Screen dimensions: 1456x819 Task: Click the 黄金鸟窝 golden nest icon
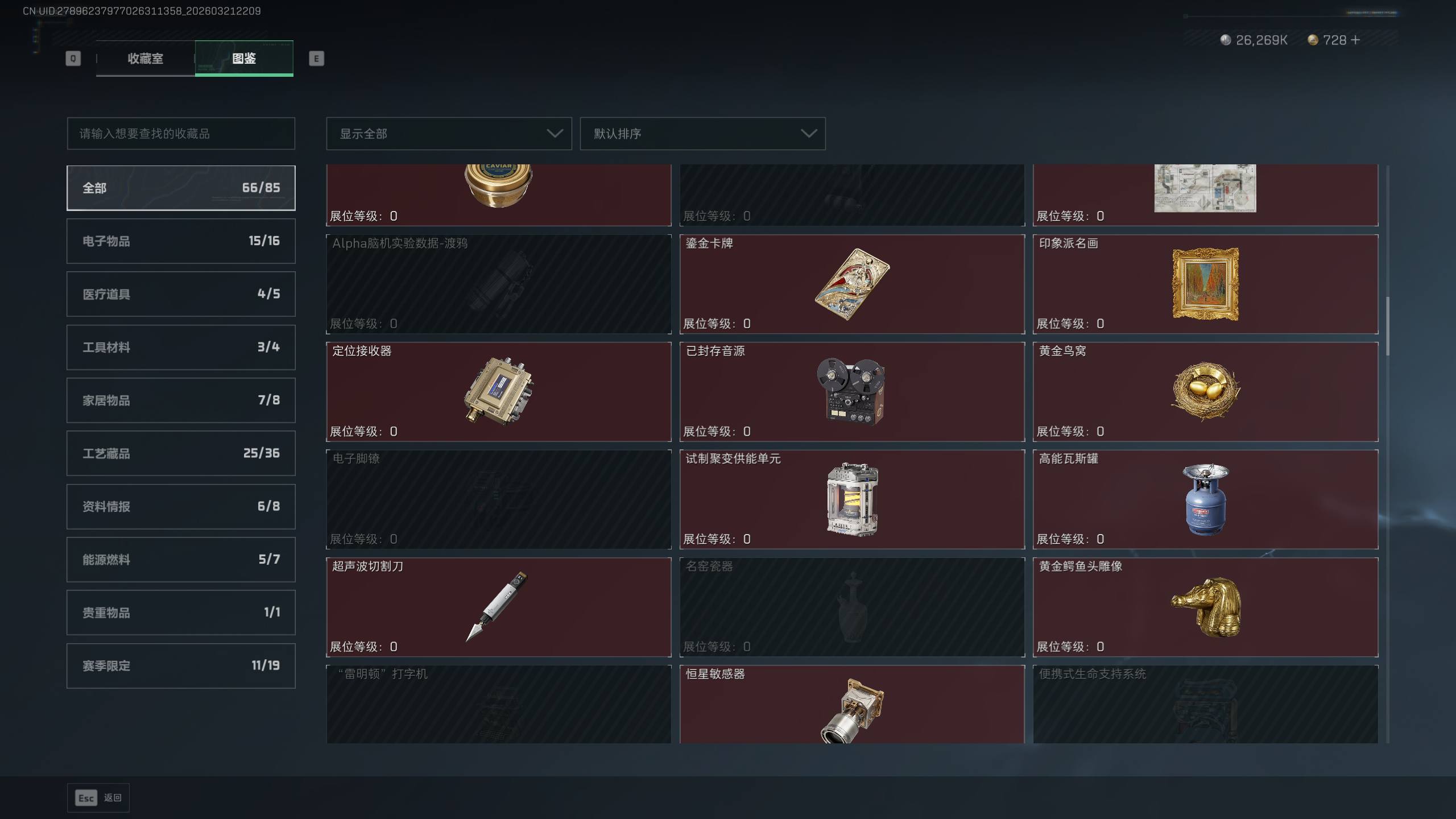tap(1205, 391)
